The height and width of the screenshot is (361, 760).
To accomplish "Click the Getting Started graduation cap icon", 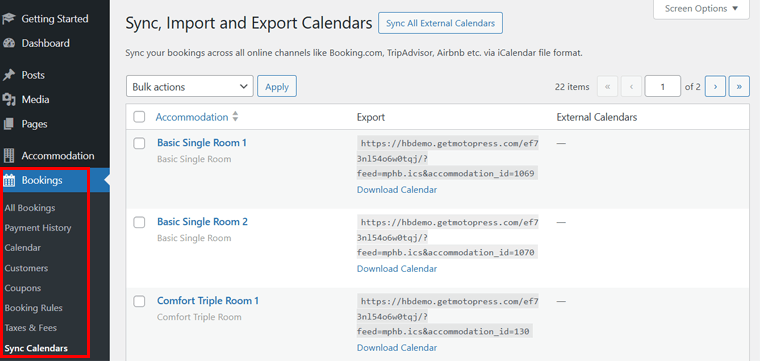I will pyautogui.click(x=8, y=18).
